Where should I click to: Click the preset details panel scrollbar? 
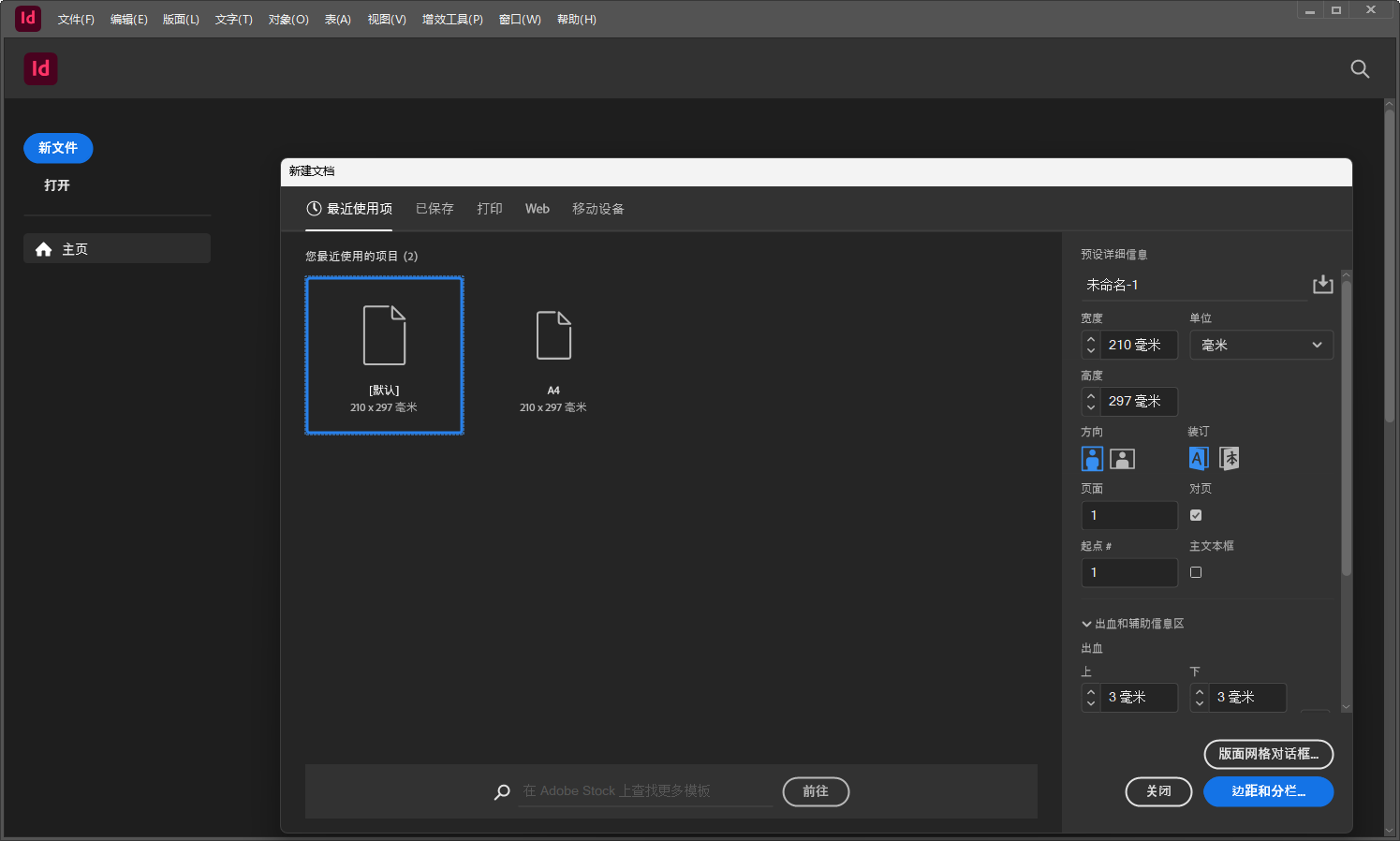pos(1347,428)
